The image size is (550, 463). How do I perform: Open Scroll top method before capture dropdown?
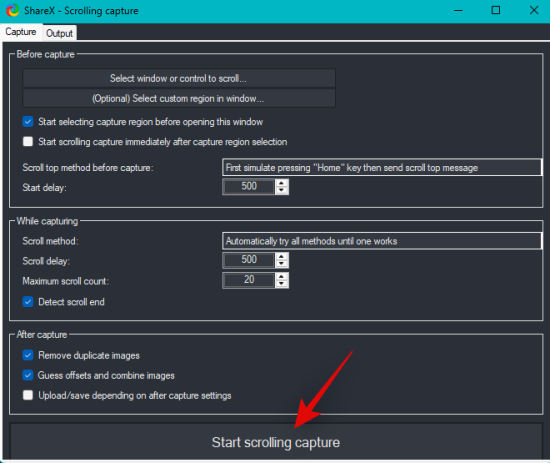click(382, 168)
